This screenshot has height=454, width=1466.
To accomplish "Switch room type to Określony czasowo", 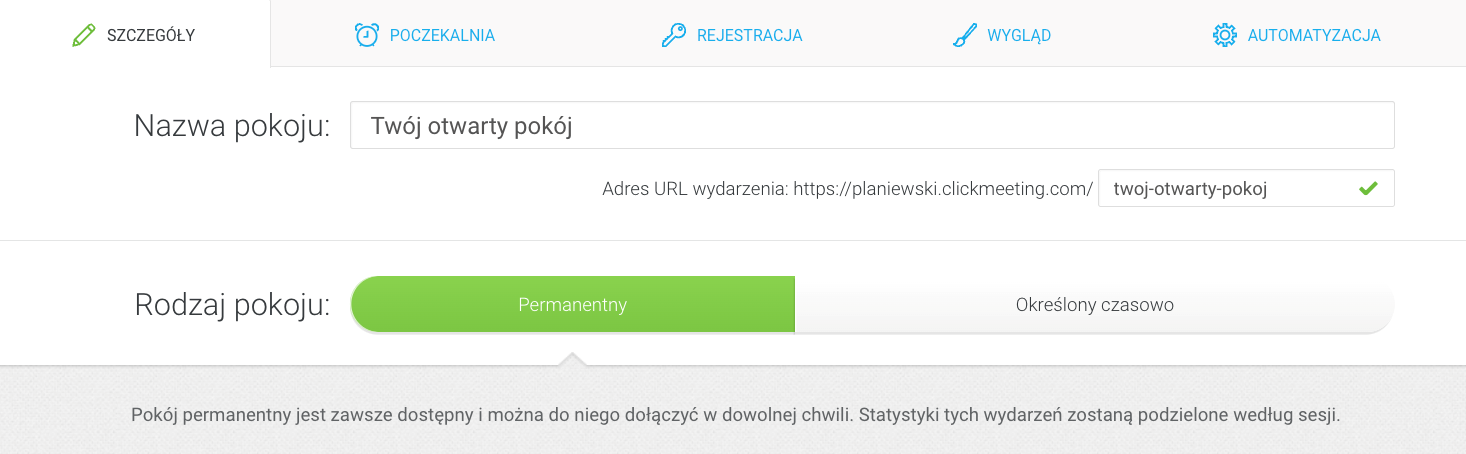I will tap(1094, 305).
